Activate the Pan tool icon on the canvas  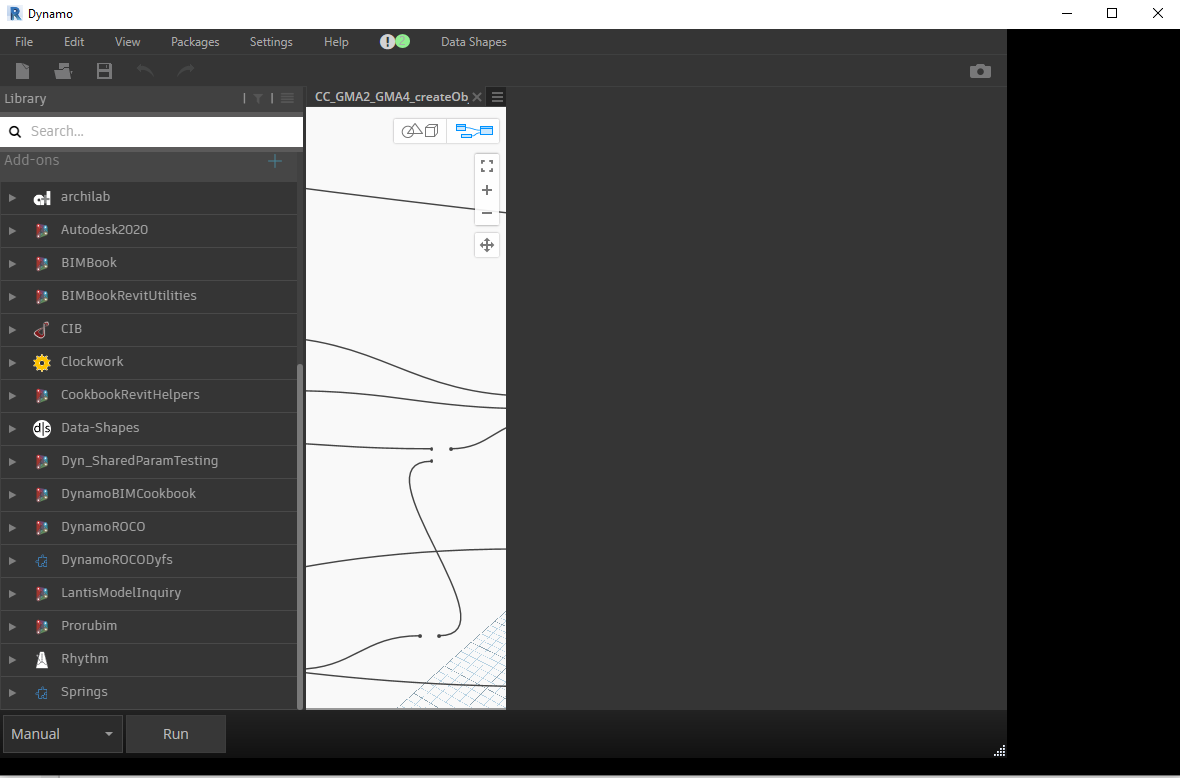click(x=487, y=244)
